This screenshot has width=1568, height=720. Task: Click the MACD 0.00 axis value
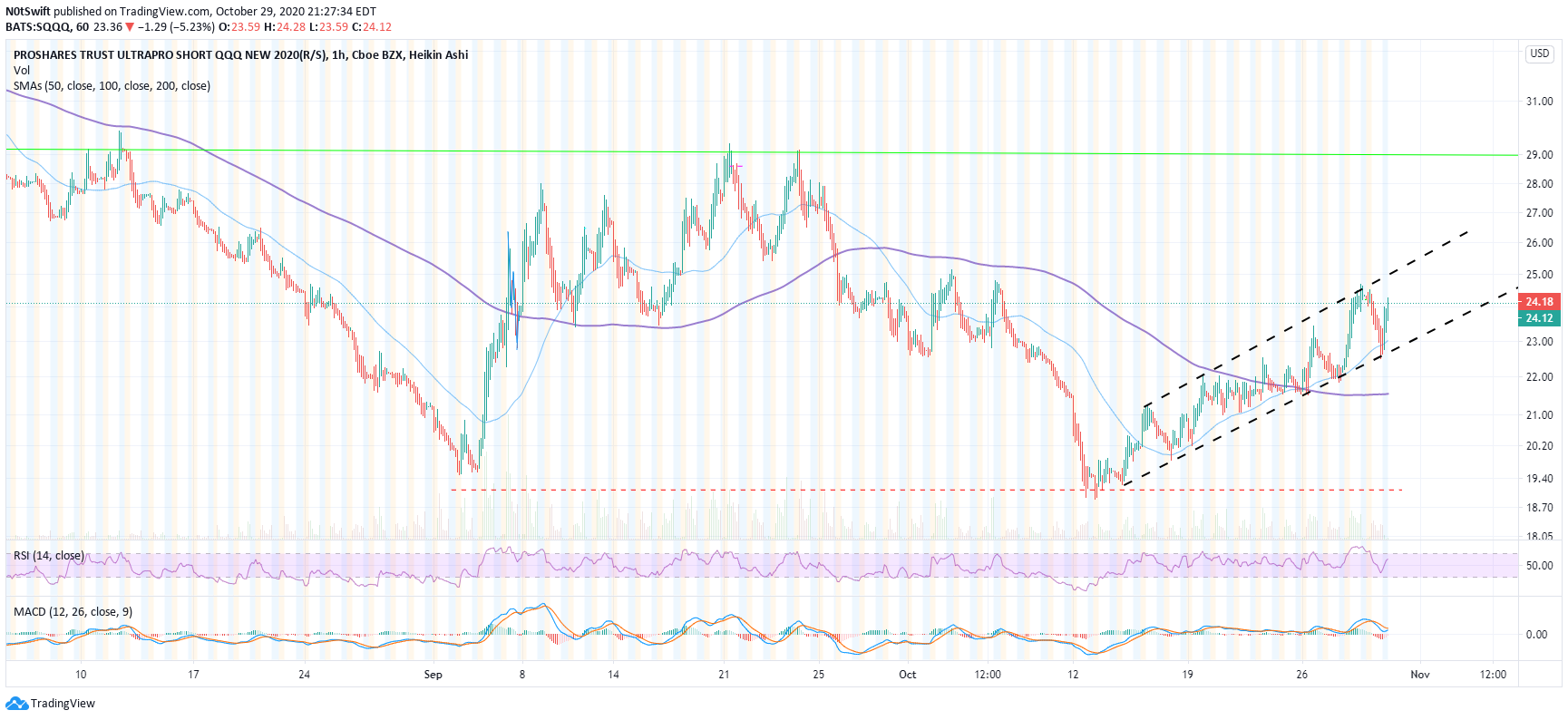click(1536, 635)
